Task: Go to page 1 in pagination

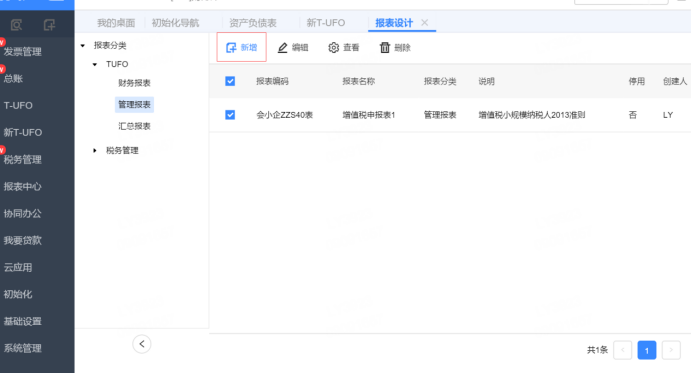Action: 646,350
